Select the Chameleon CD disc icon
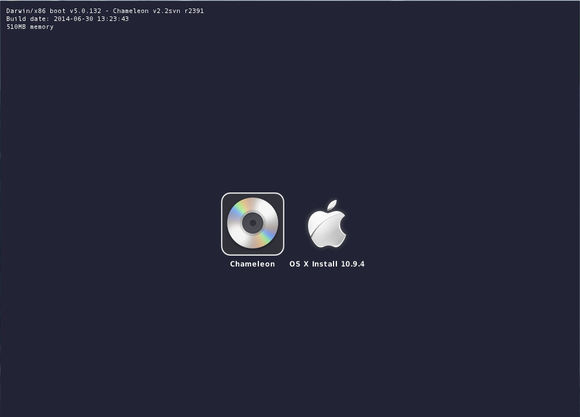 point(253,223)
